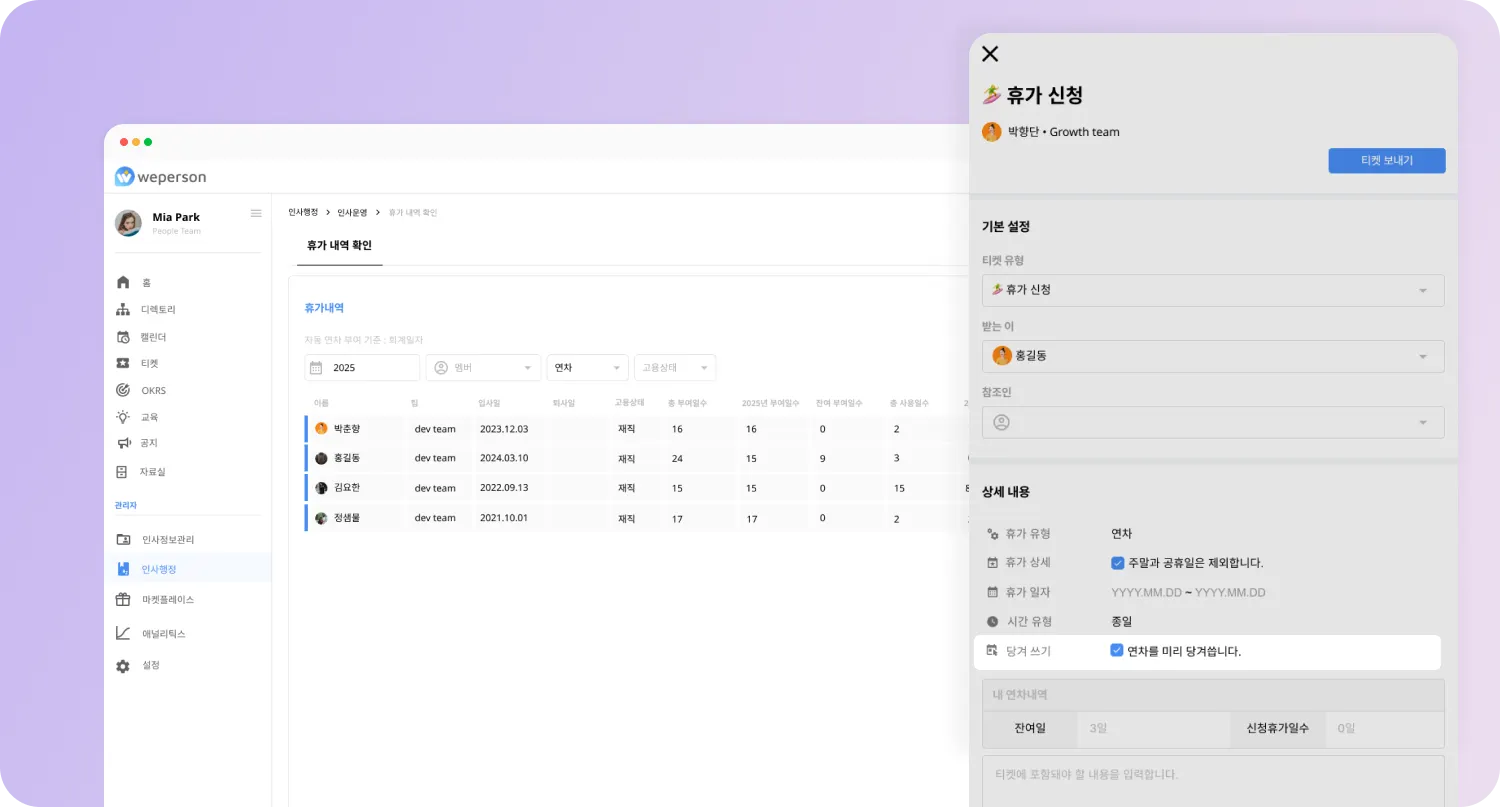Screen dimensions: 1500x807
Task: Click the 연차 value beside 휴가 유형
Action: (x=1121, y=534)
